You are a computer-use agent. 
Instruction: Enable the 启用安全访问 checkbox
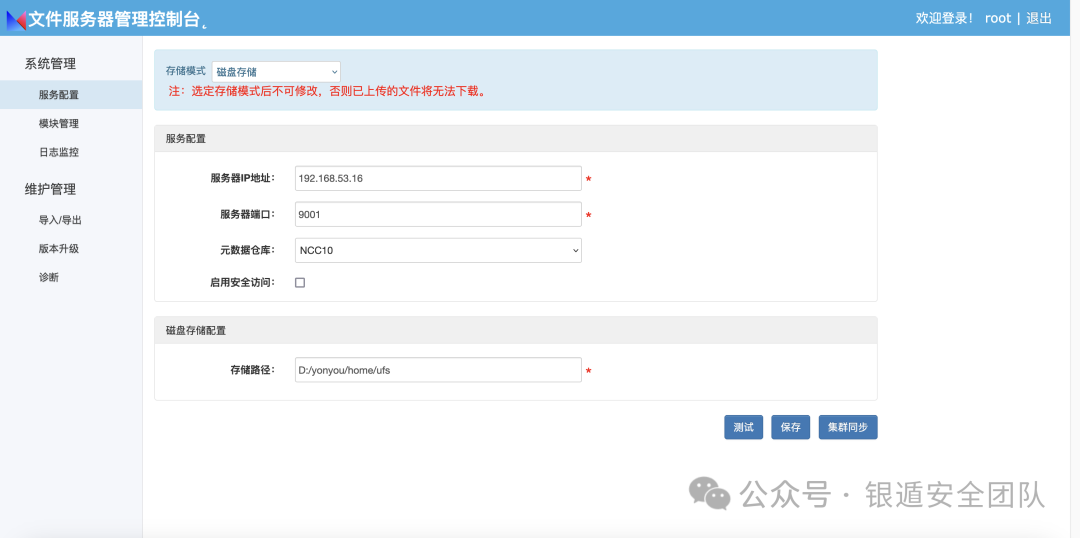300,283
